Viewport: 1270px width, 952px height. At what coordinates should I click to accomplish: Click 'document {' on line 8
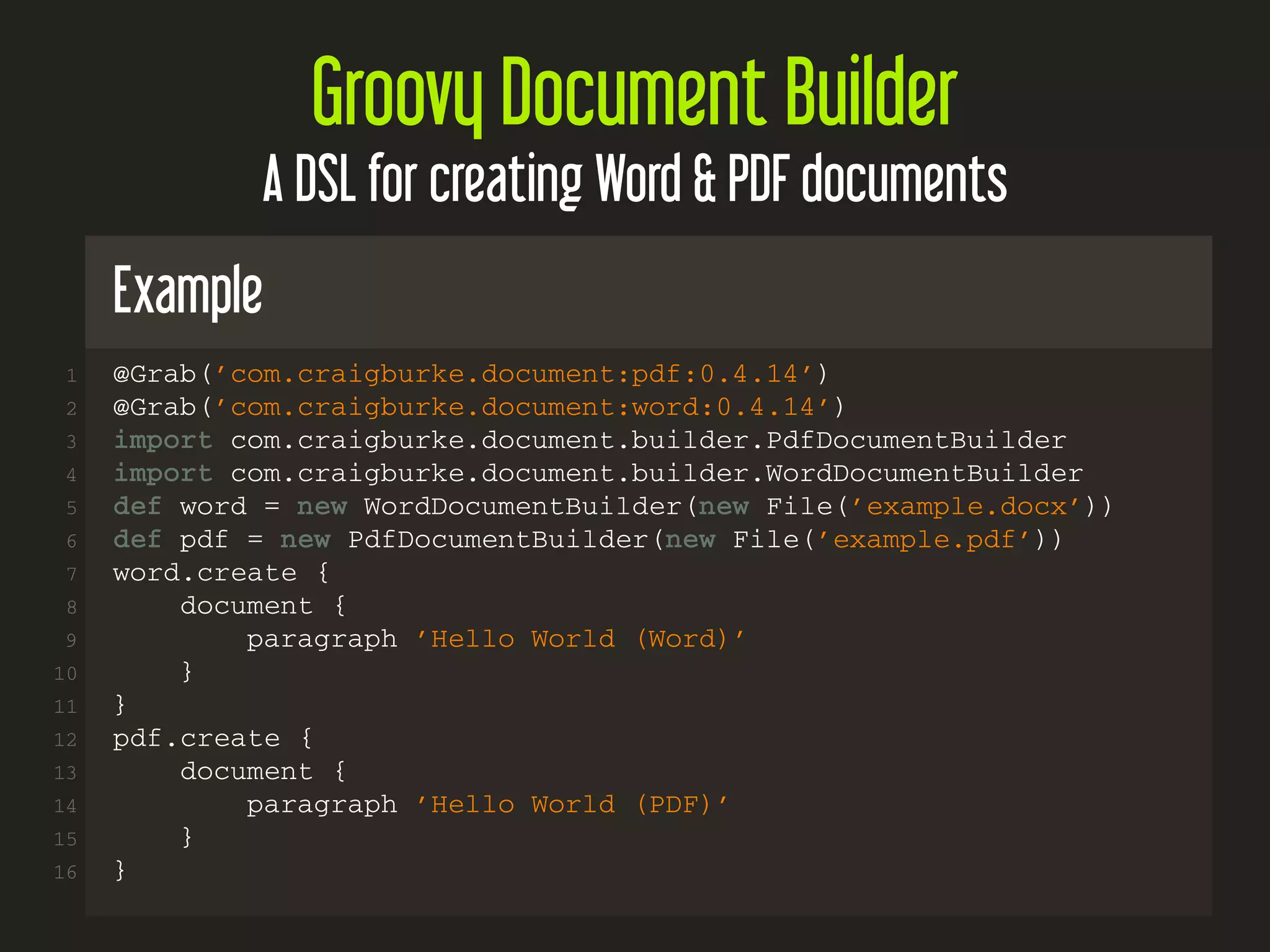263,606
